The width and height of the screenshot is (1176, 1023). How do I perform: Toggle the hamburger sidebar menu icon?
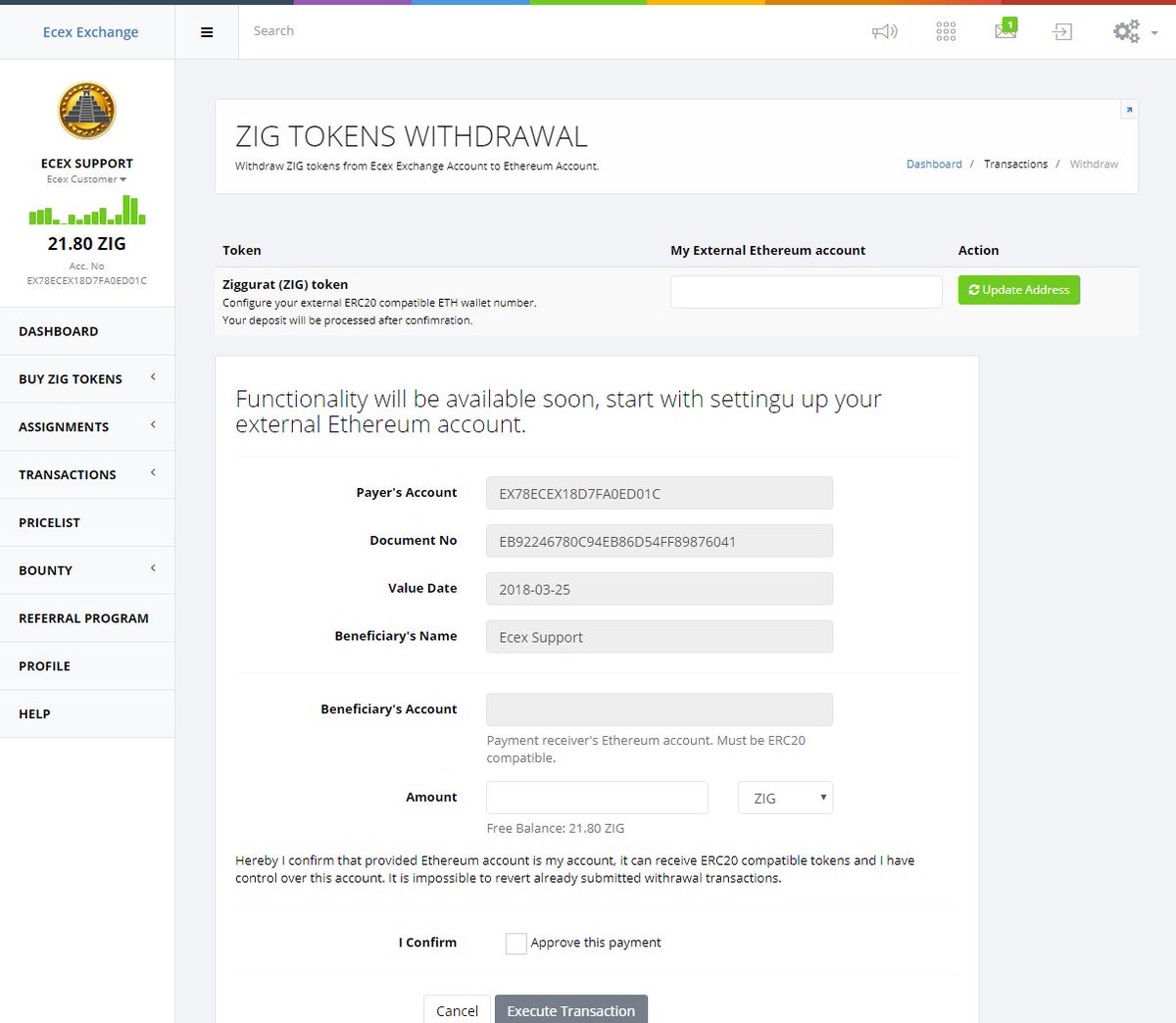(207, 32)
